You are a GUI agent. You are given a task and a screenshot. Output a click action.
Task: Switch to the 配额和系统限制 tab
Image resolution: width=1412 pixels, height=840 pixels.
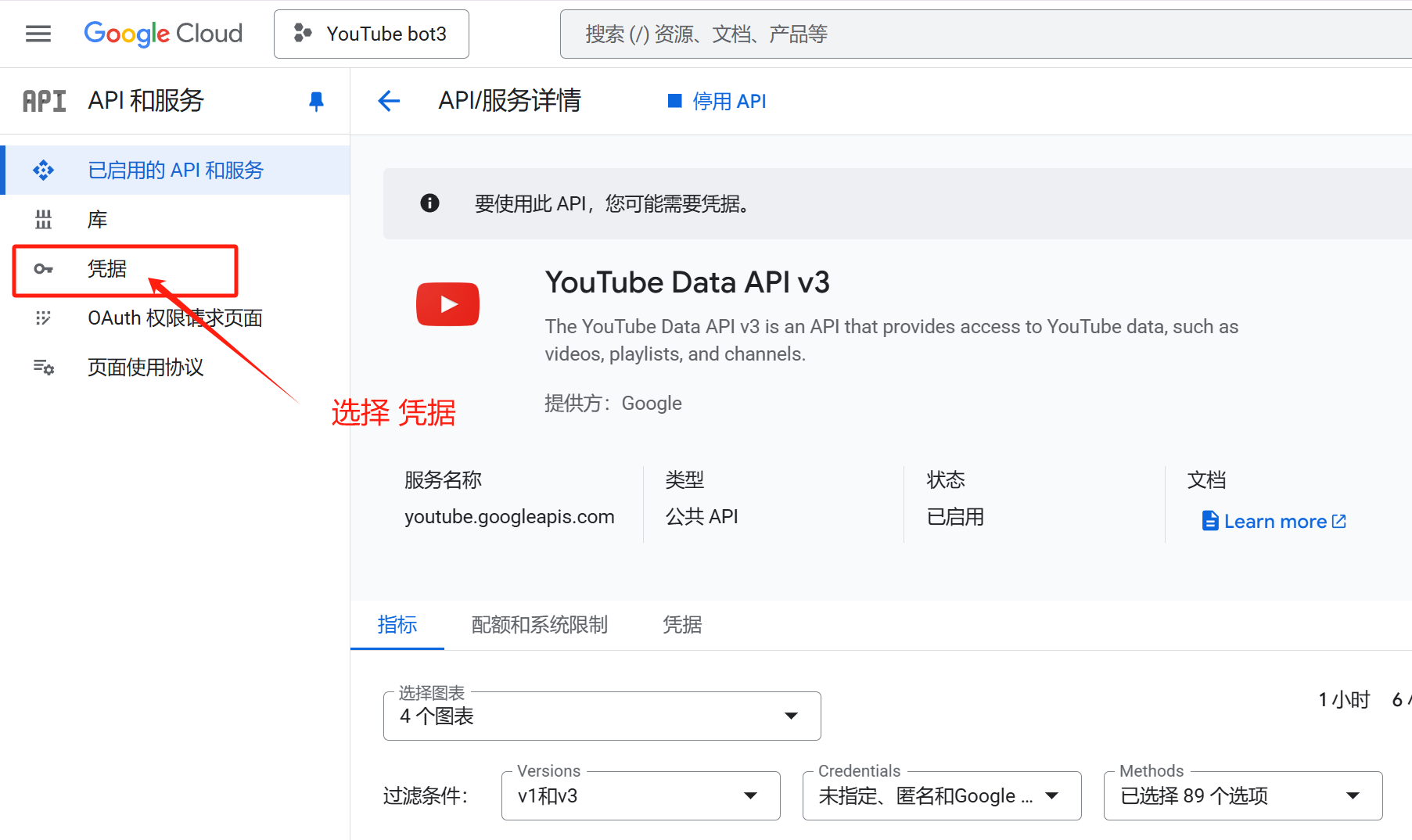point(539,625)
